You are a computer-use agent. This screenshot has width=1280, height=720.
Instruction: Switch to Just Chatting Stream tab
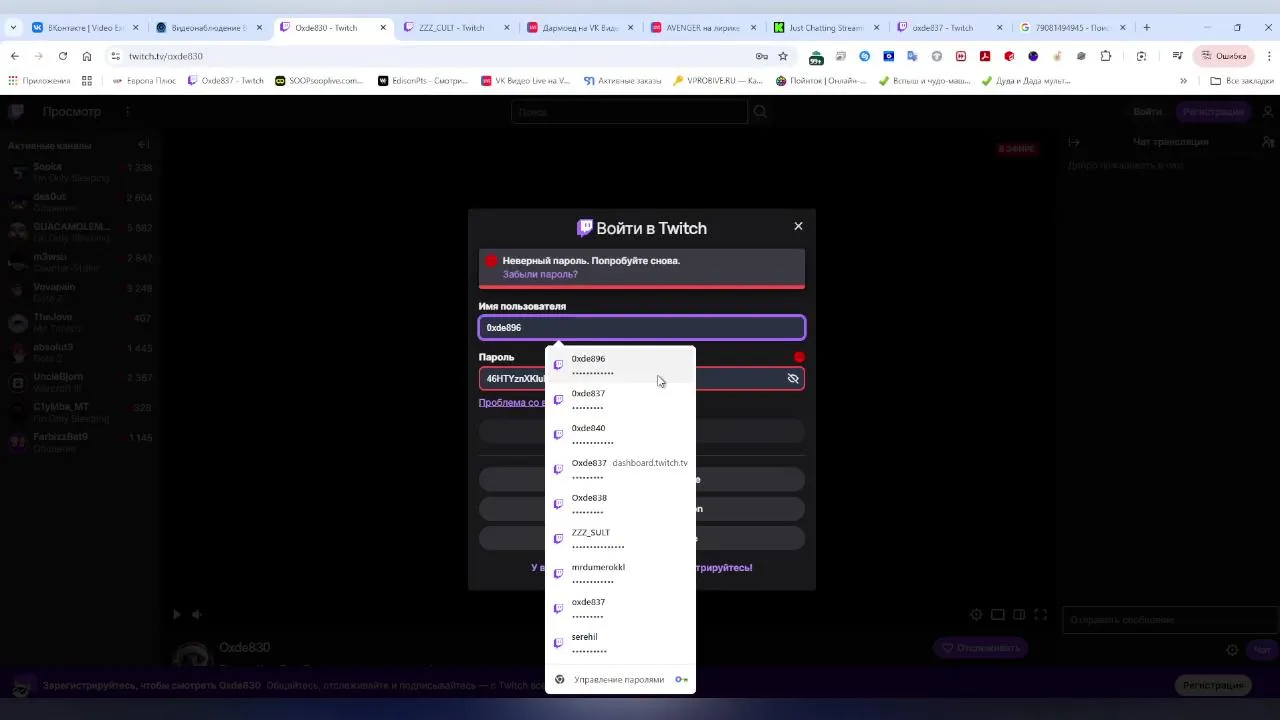pos(828,27)
